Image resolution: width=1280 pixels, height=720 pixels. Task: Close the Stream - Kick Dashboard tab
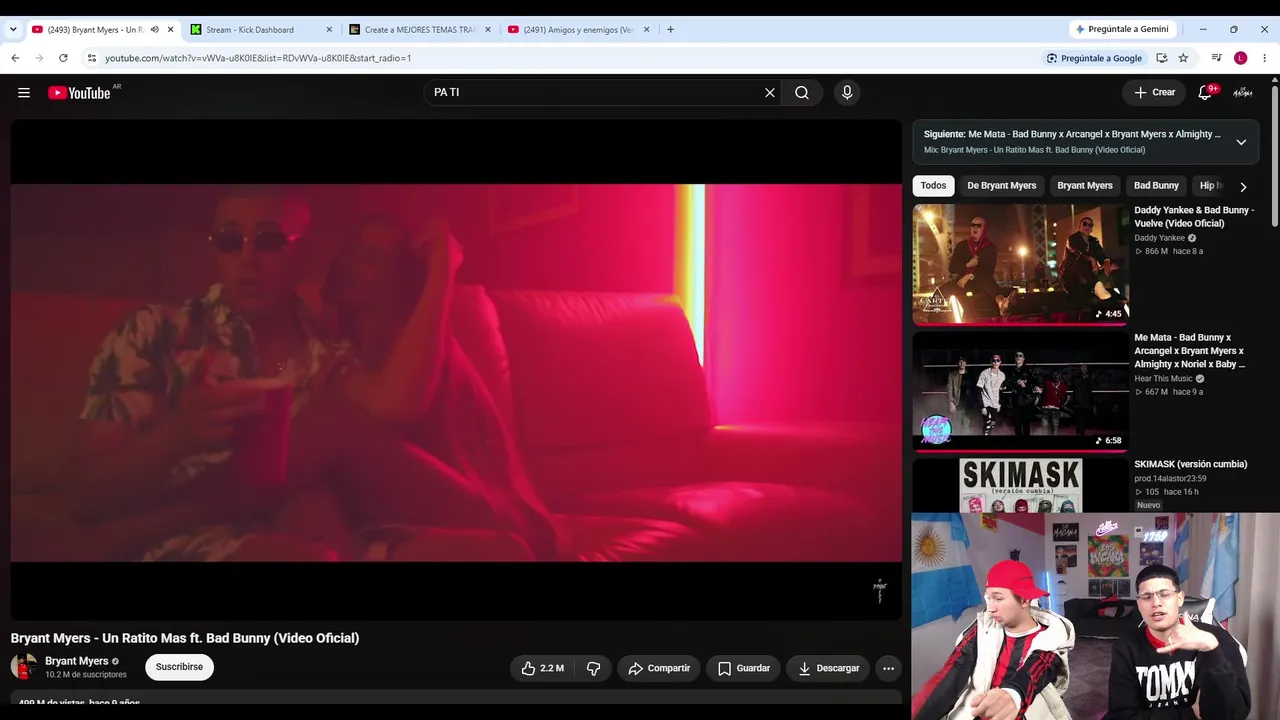(x=329, y=30)
